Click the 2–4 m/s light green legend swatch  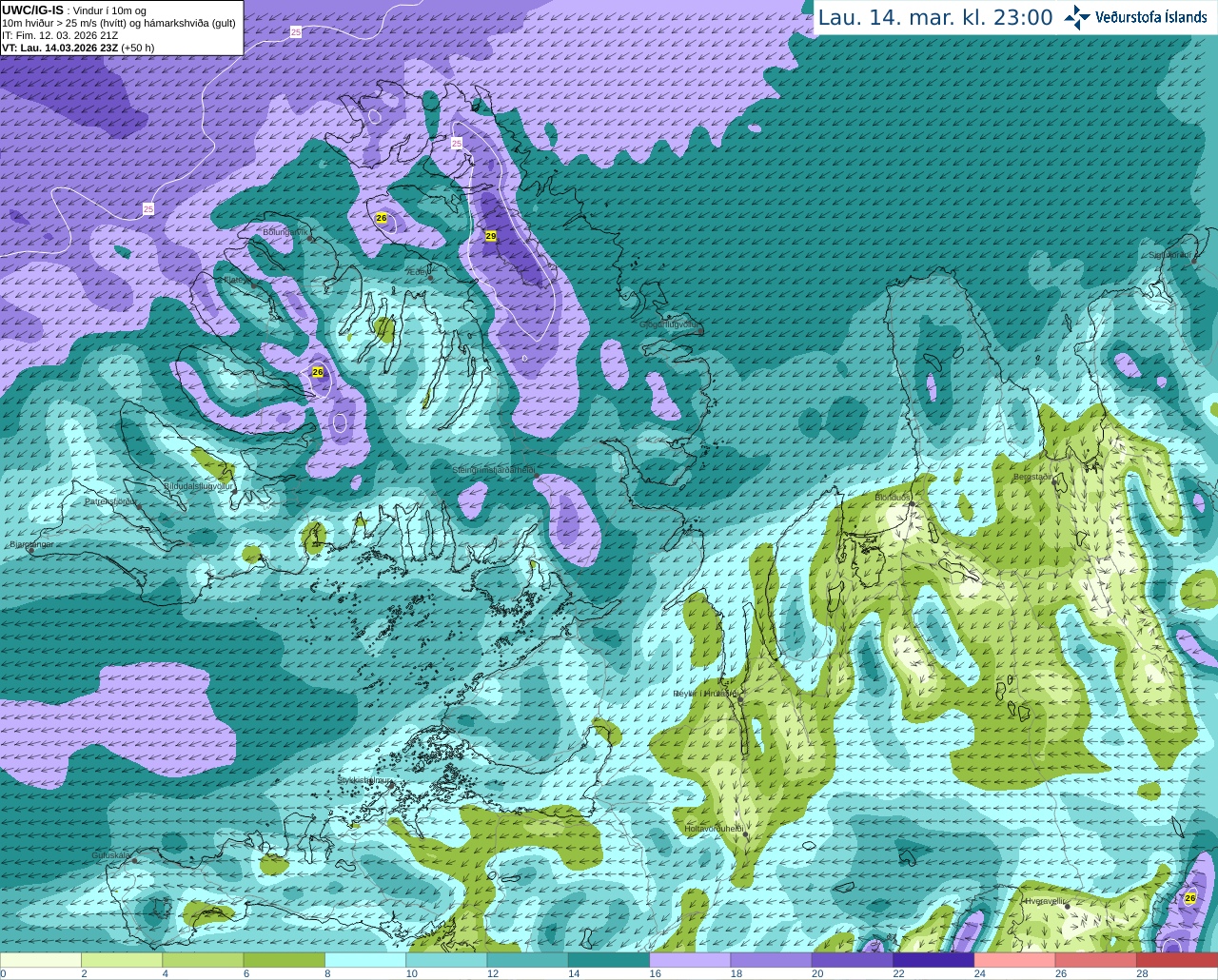click(x=122, y=960)
